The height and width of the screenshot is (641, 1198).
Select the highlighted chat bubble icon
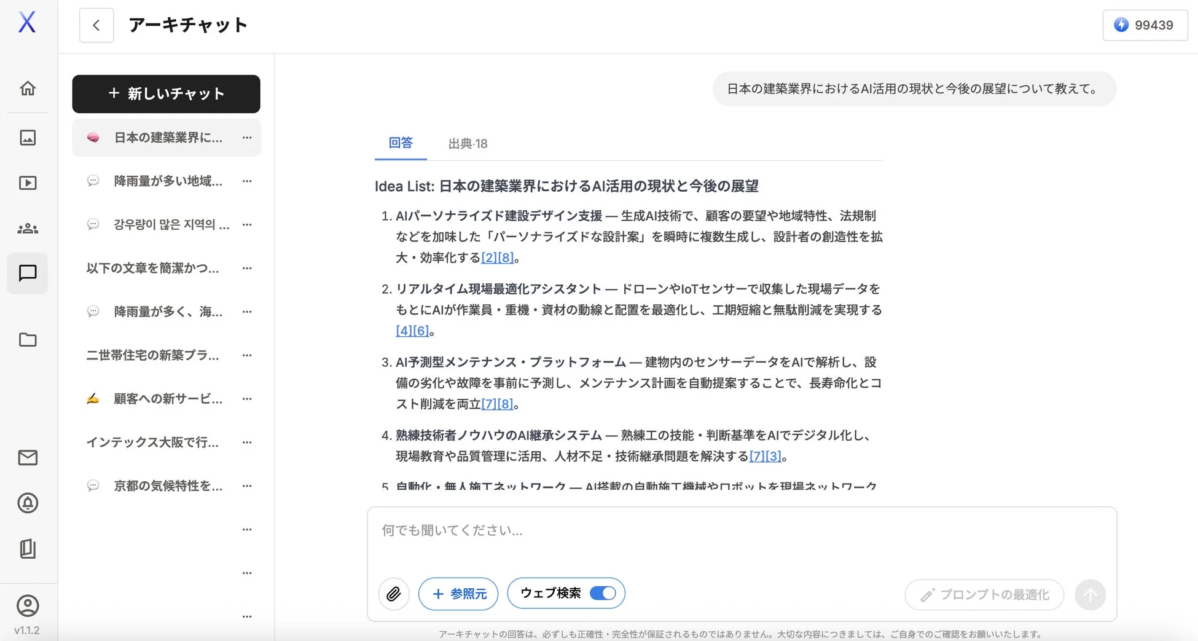coord(28,273)
